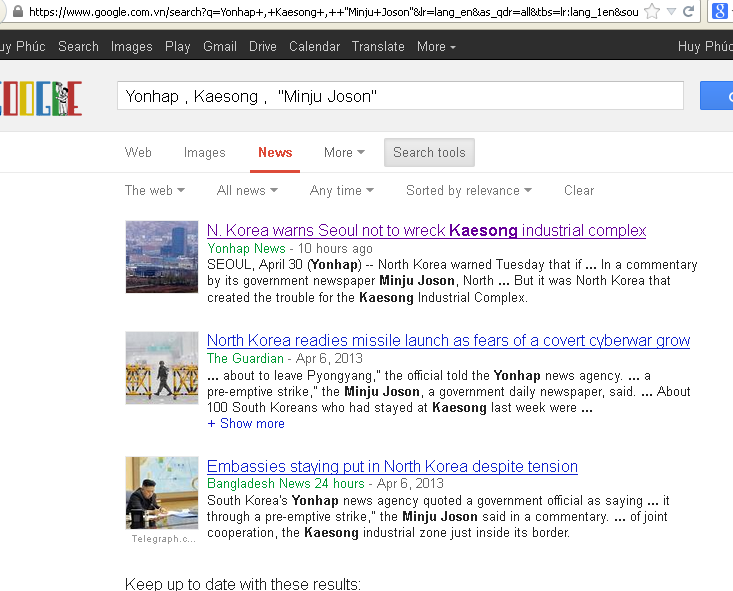Open the Any time filter dropdown
Screen dimensions: 733x591
[342, 190]
